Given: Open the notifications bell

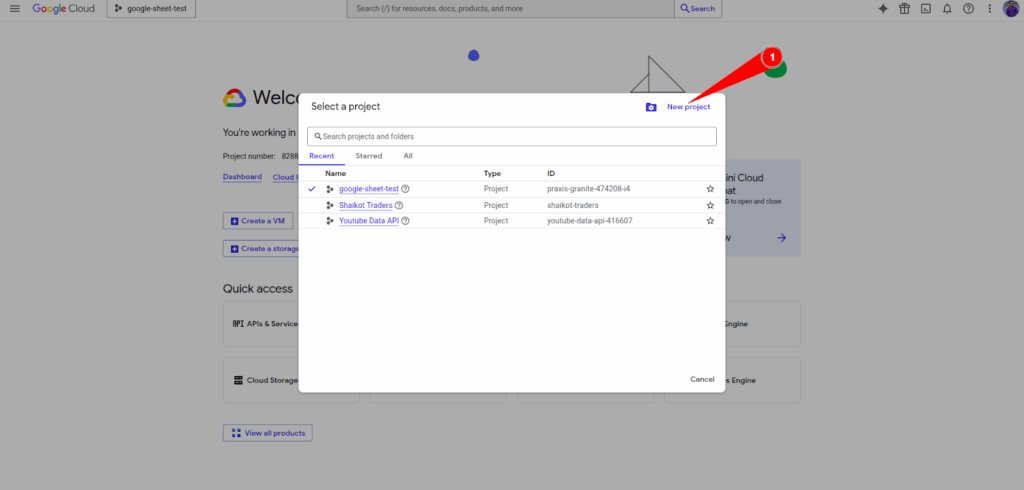Looking at the screenshot, I should click(x=947, y=9).
